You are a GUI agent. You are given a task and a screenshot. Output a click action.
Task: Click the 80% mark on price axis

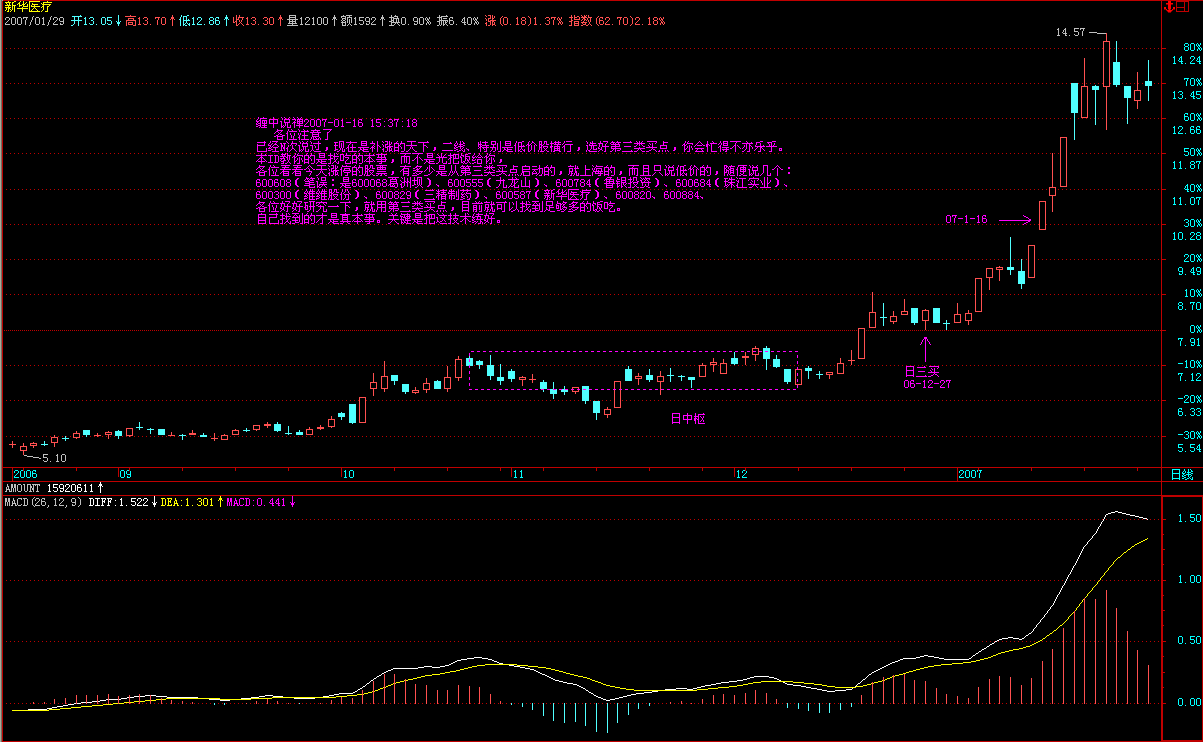pyautogui.click(x=1191, y=47)
